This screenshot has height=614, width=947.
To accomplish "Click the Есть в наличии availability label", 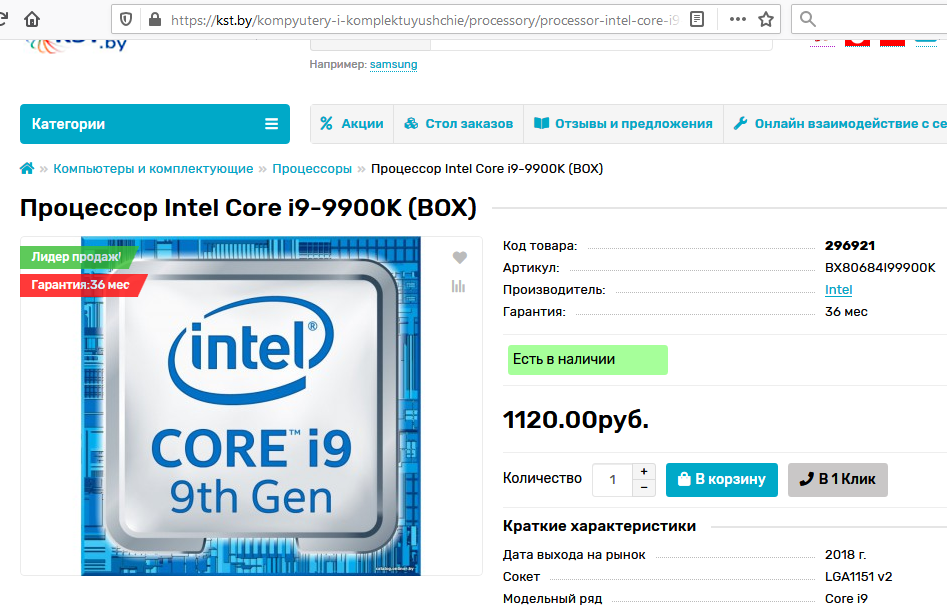I will point(588,360).
